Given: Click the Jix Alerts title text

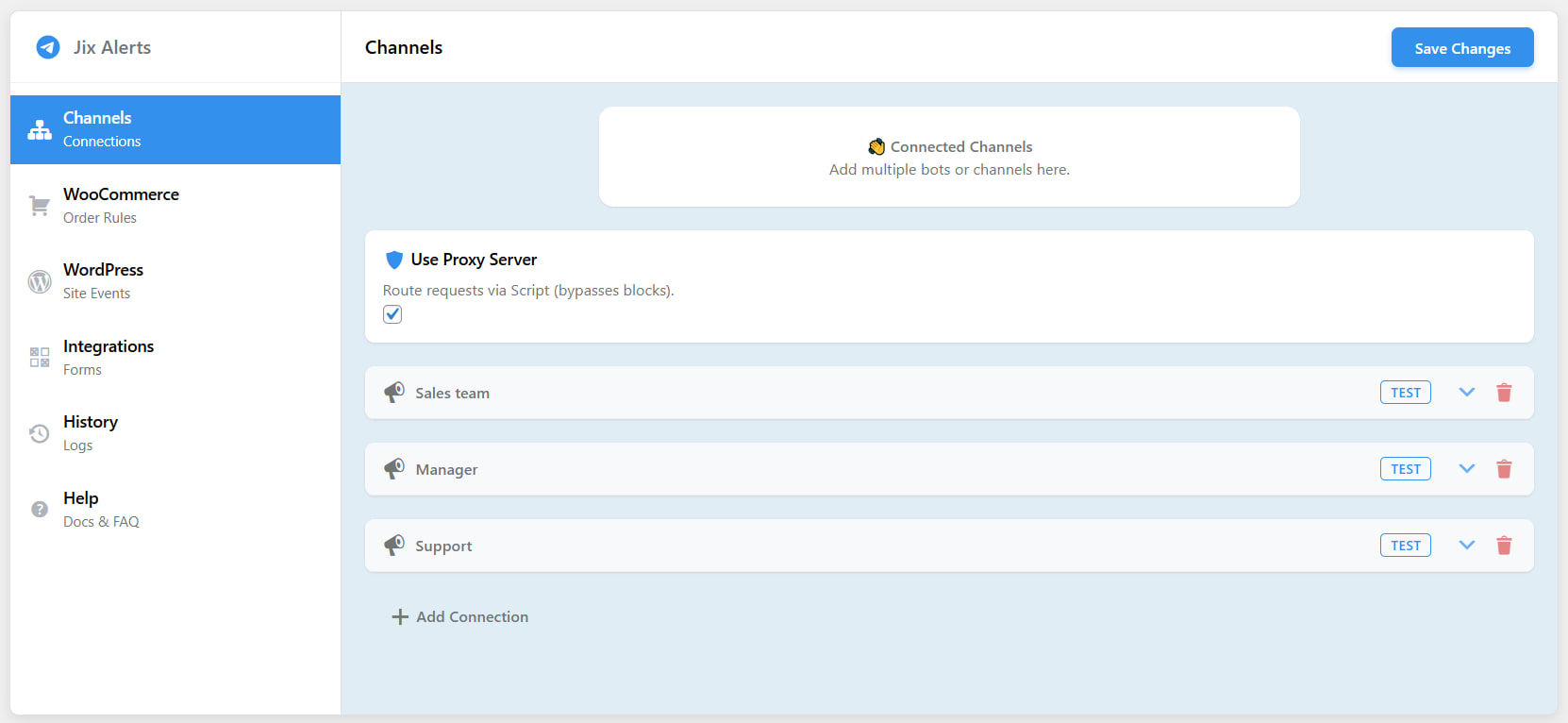Looking at the screenshot, I should pos(112,47).
